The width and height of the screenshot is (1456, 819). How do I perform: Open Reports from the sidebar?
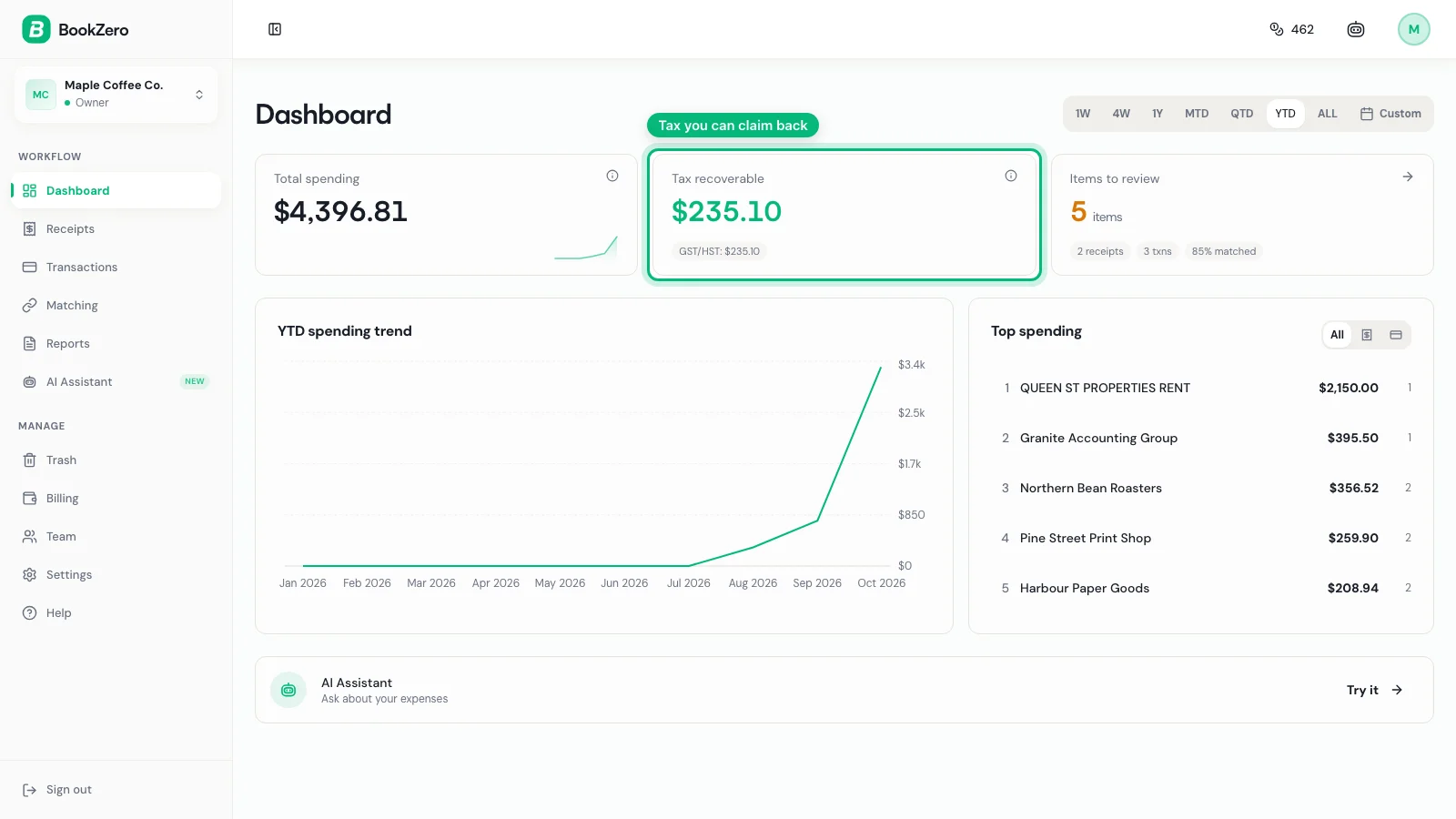[116, 343]
